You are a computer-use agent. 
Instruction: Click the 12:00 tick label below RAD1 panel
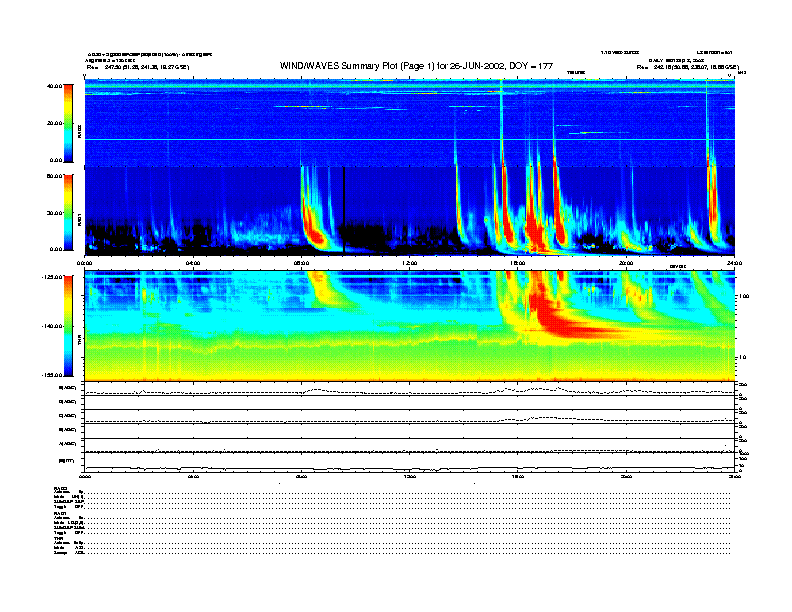[409, 264]
